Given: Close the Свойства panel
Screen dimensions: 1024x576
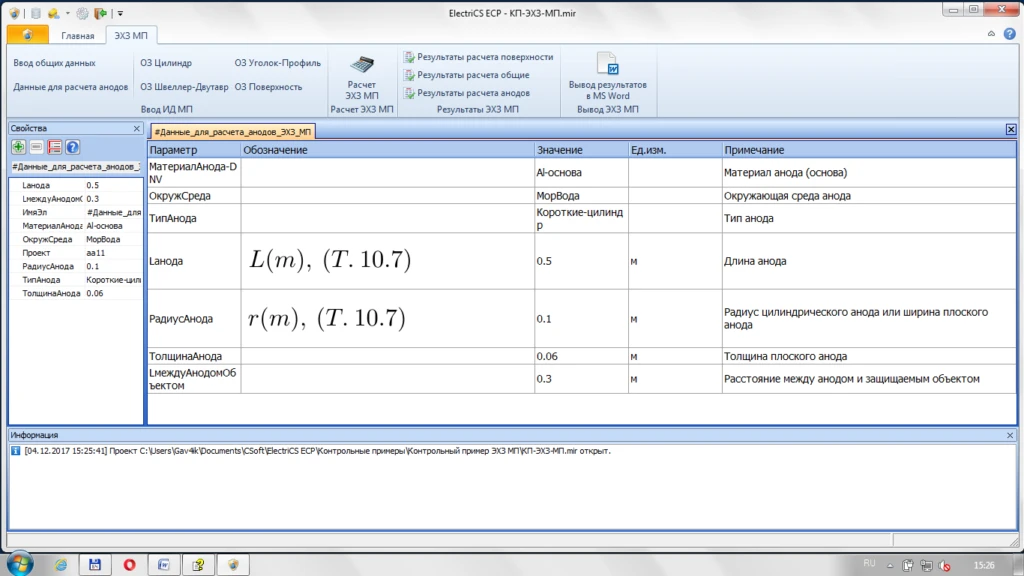Looking at the screenshot, I should (x=137, y=128).
